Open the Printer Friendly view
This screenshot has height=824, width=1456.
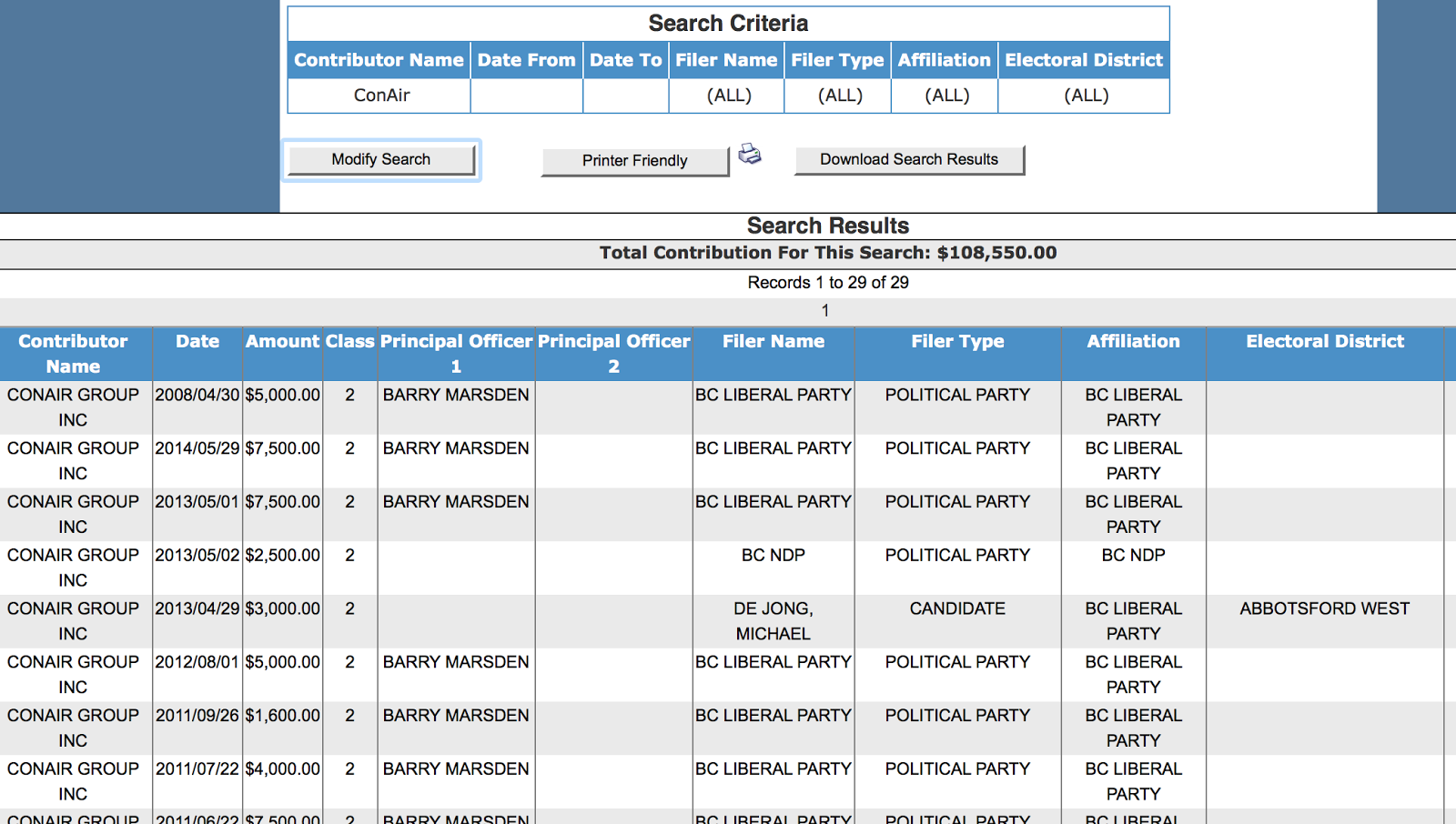[x=634, y=161]
